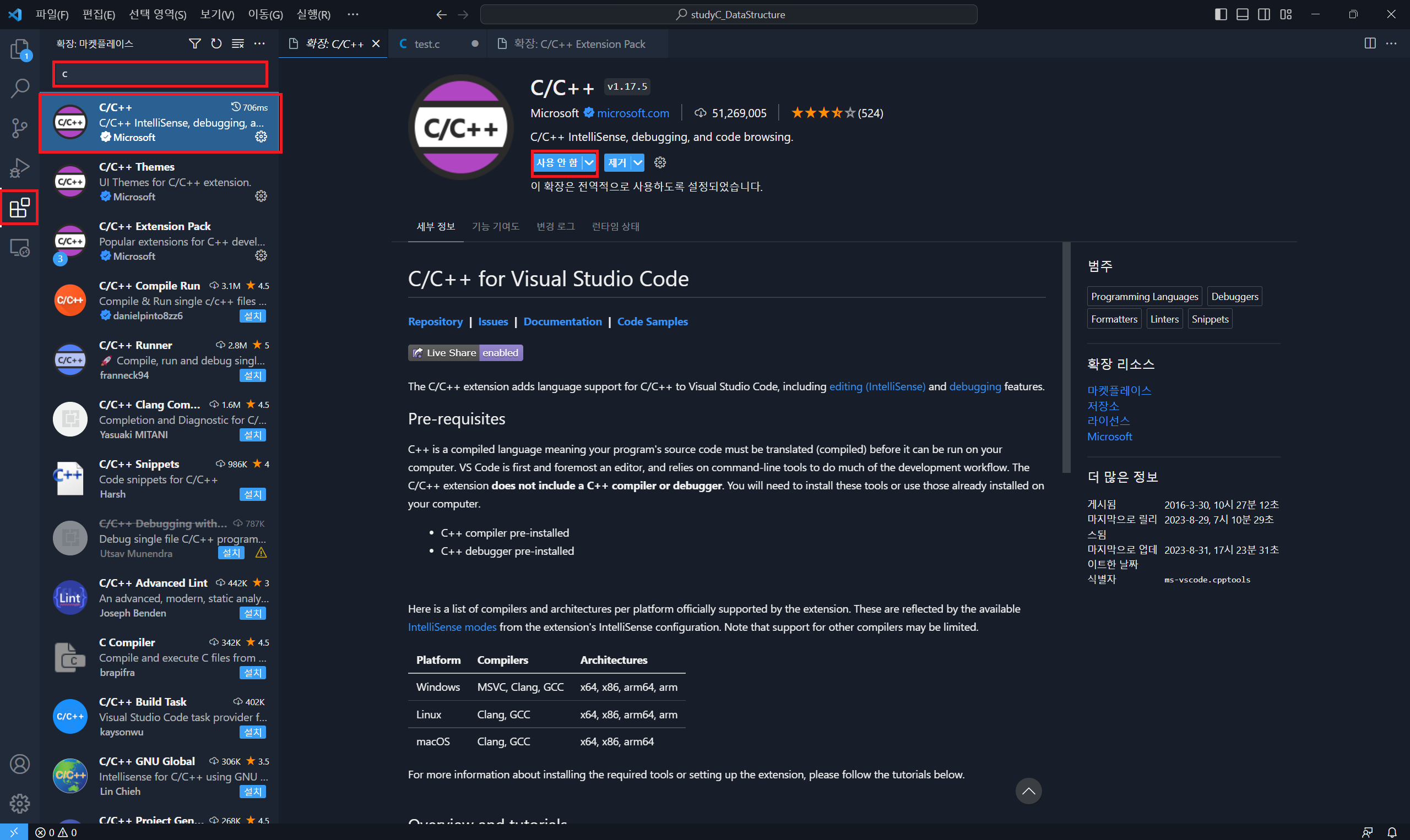Open the Run and Debug view

coord(20,167)
